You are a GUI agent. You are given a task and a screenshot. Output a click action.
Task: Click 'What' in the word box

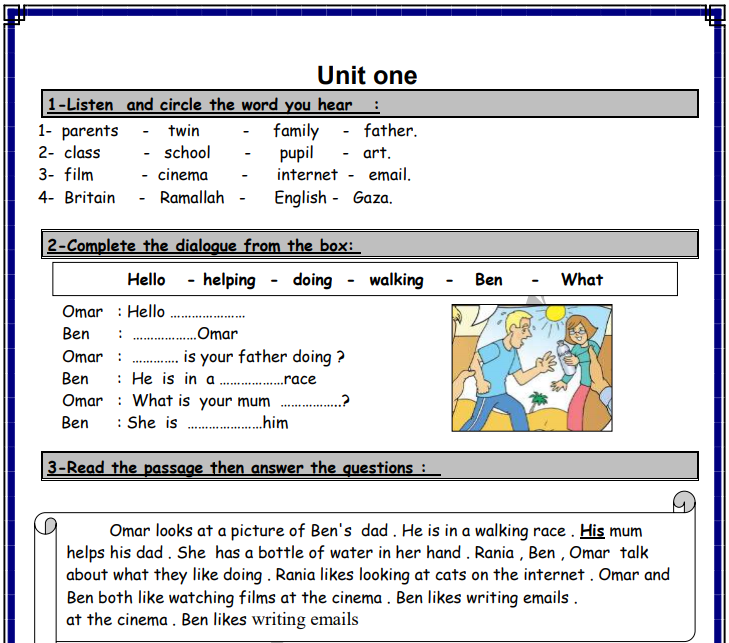click(582, 280)
